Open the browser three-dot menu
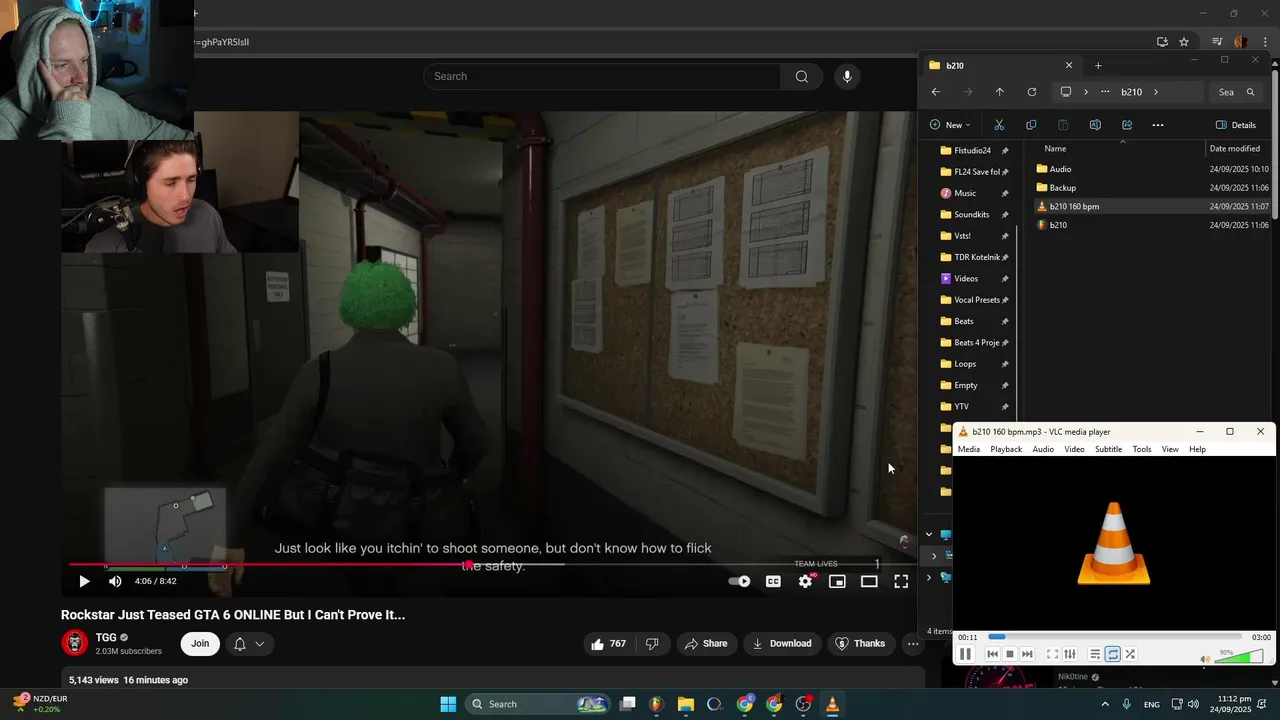 (1265, 42)
